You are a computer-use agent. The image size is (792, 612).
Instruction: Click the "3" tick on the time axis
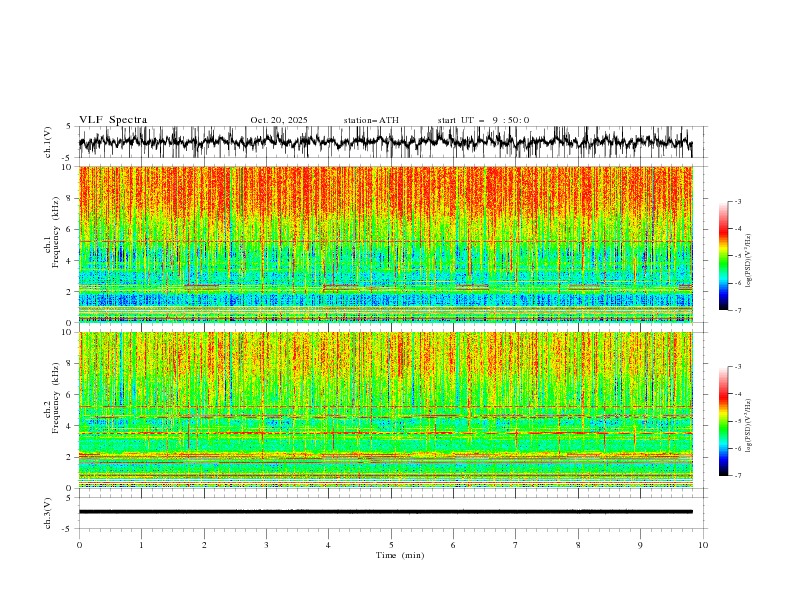click(266, 545)
